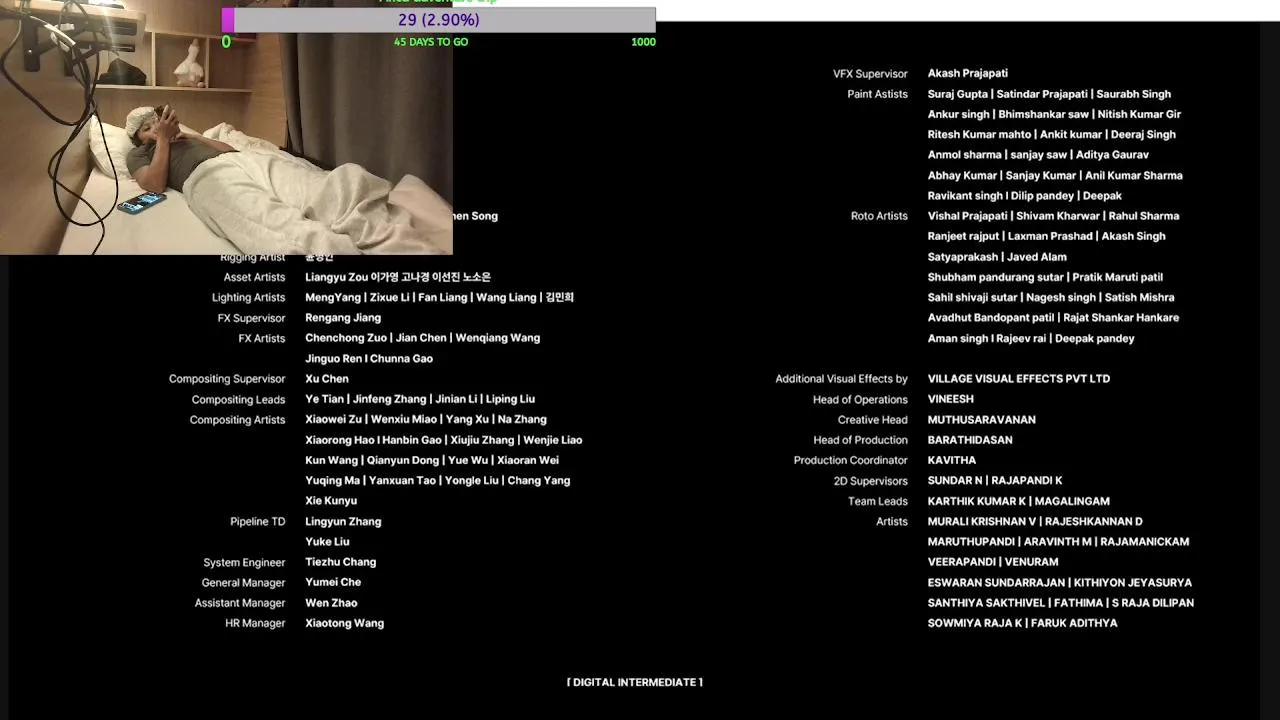Click the '[ DIGITAL INTERMEDIATE ]' heading
Viewport: 1280px width, 720px height.
pos(635,682)
